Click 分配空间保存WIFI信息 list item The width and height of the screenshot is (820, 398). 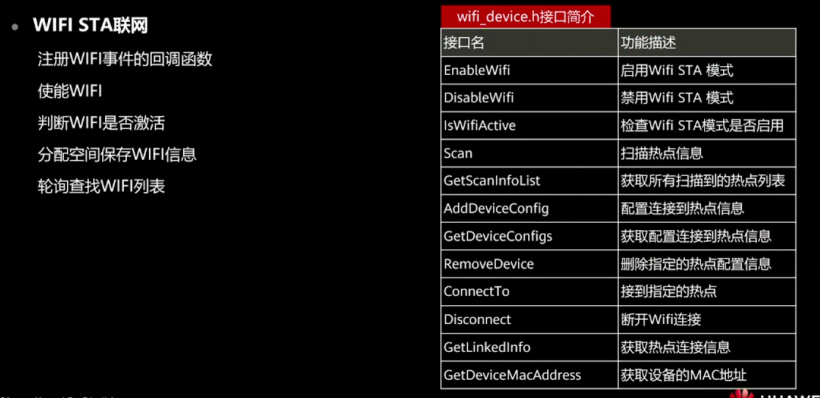point(117,155)
